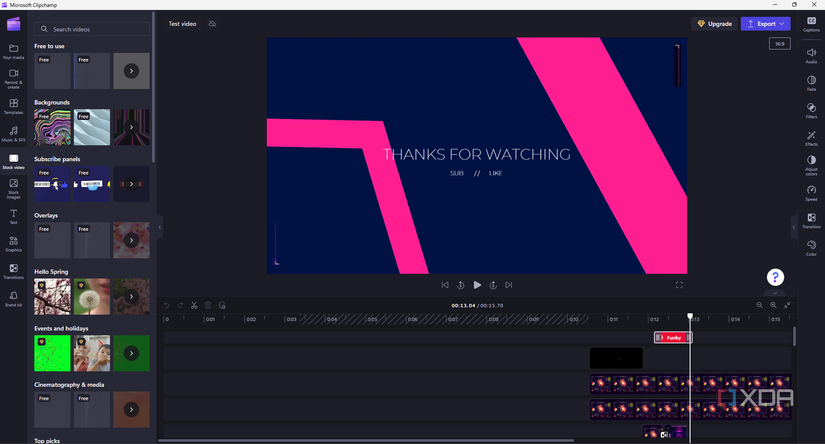Click the Clipchamp logo icon
The image size is (825, 444).
coord(14,24)
